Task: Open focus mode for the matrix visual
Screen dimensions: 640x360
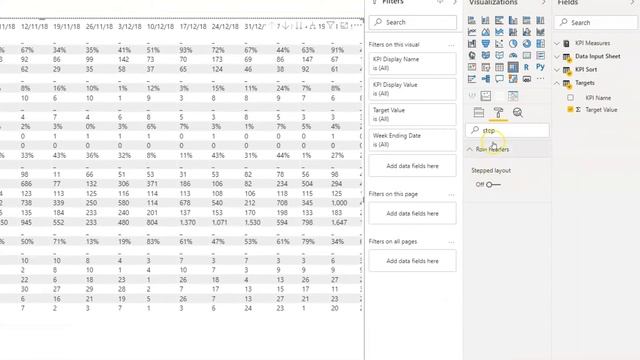Action: 344,26
